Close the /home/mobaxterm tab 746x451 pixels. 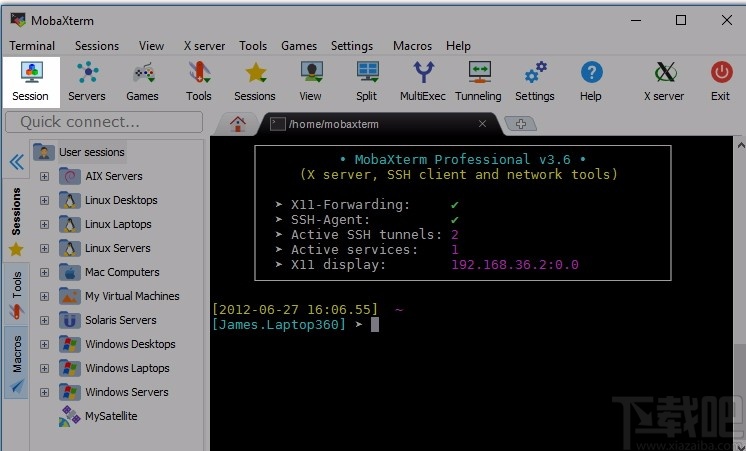[x=482, y=124]
